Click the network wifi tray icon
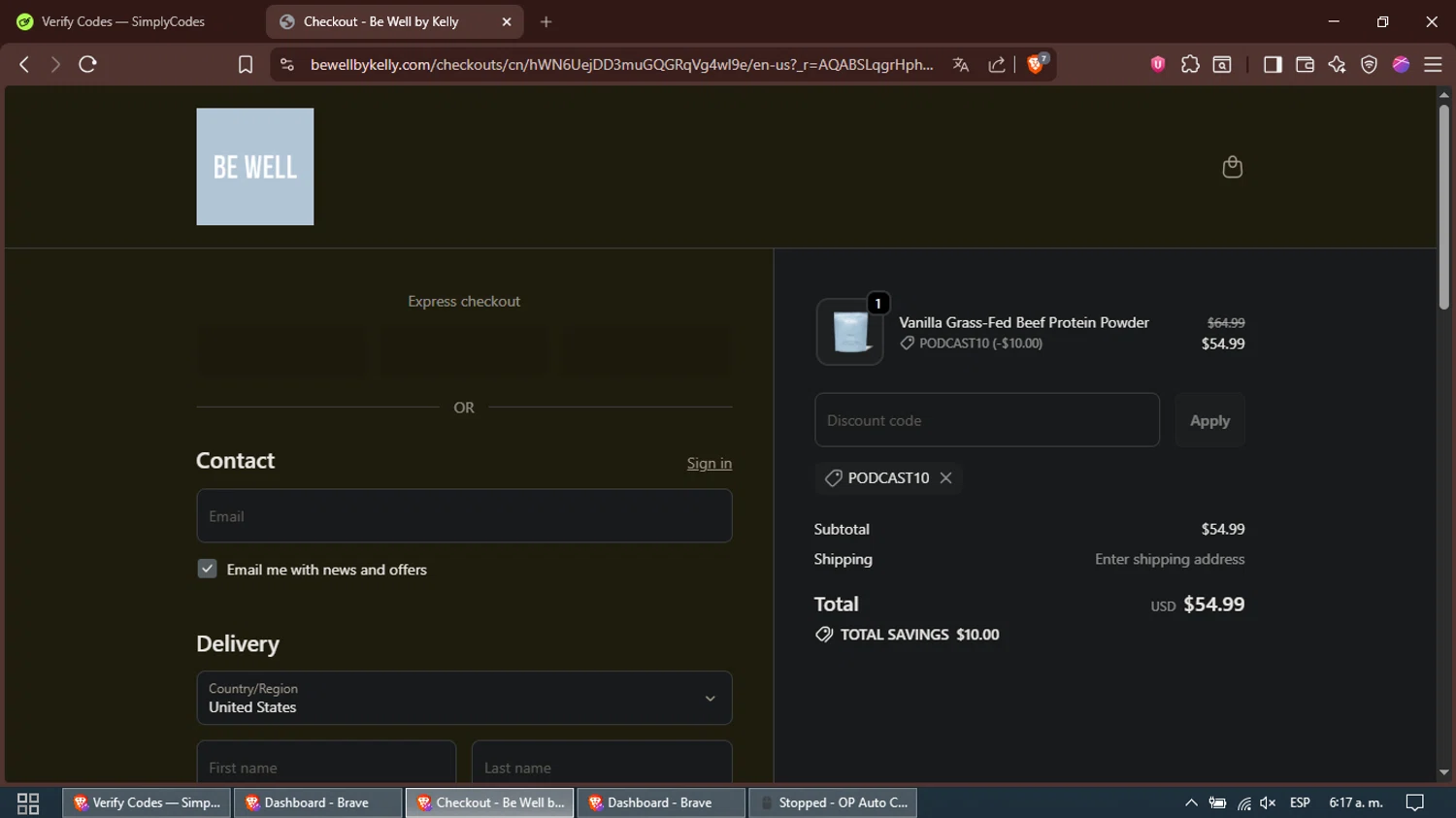This screenshot has height=818, width=1456. [x=1243, y=802]
